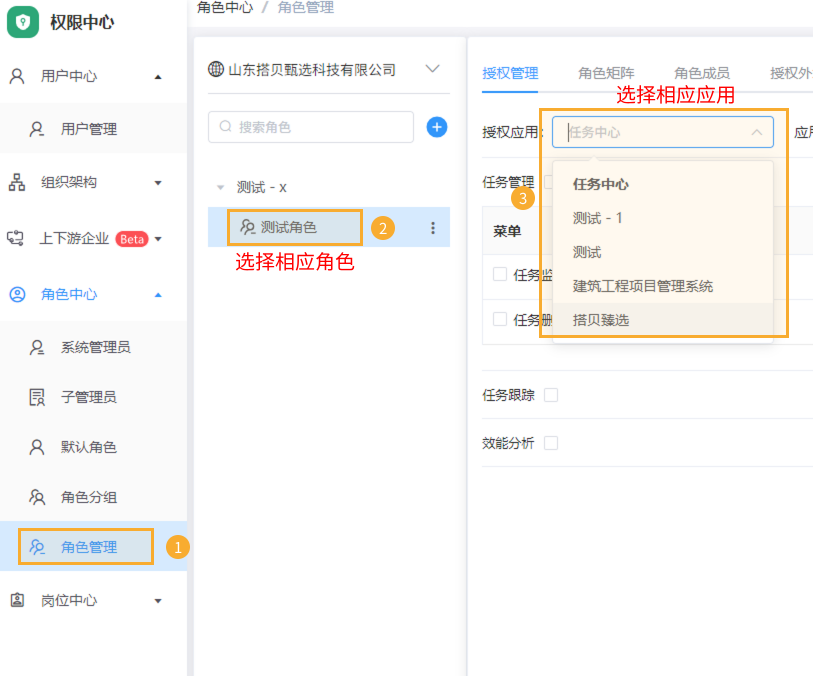Open 默认角色 page
This screenshot has width=813, height=676.
(93, 447)
